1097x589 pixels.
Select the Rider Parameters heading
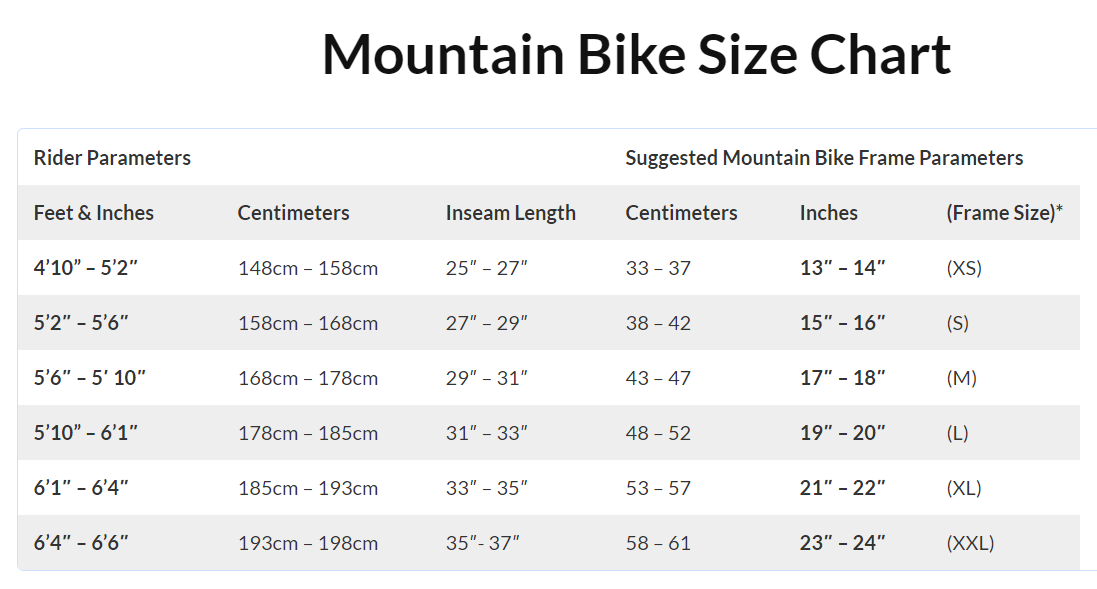(112, 158)
